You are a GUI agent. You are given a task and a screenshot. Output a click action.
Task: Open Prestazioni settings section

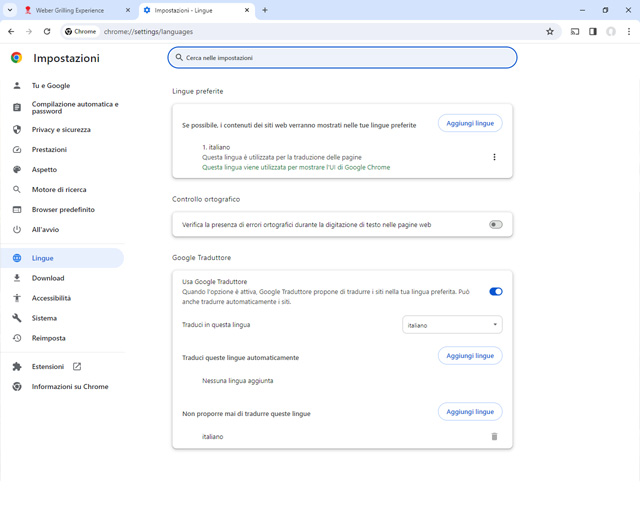click(62, 149)
